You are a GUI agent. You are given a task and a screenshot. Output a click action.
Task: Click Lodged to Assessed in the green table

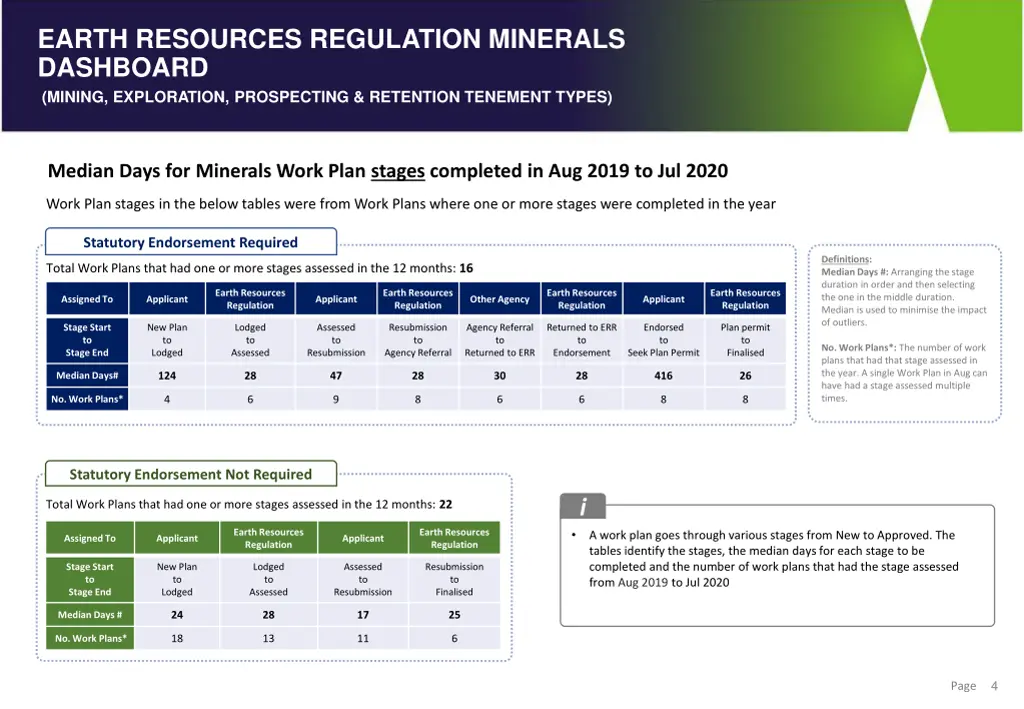(x=268, y=580)
